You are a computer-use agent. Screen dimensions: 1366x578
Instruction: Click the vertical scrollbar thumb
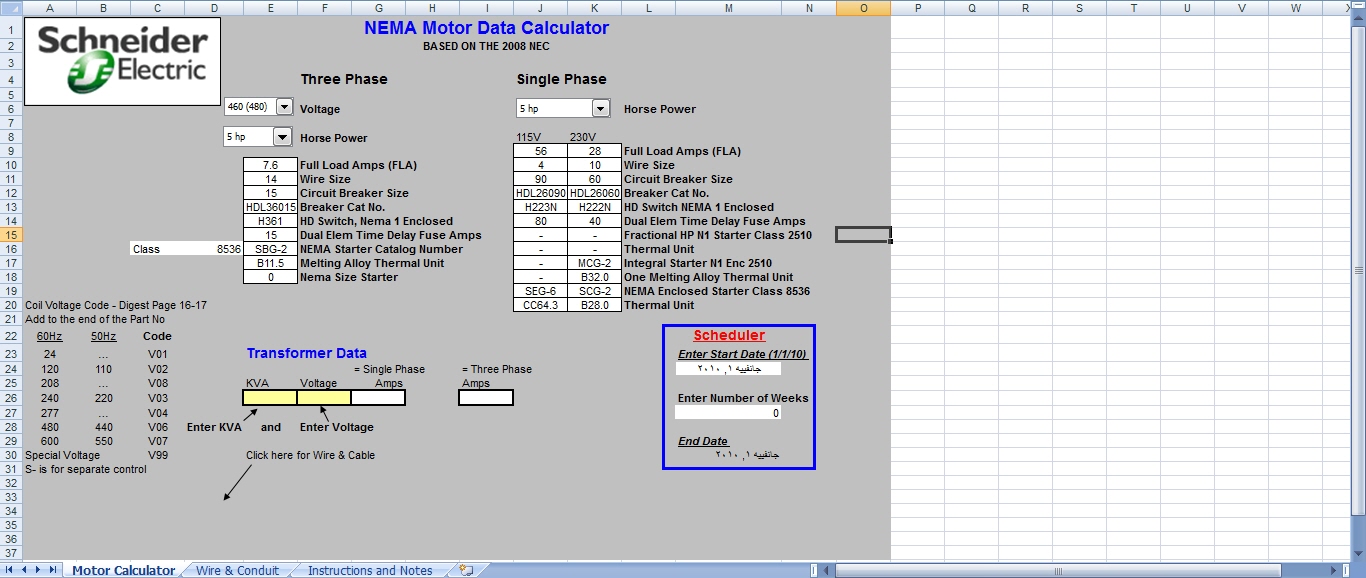(1357, 270)
